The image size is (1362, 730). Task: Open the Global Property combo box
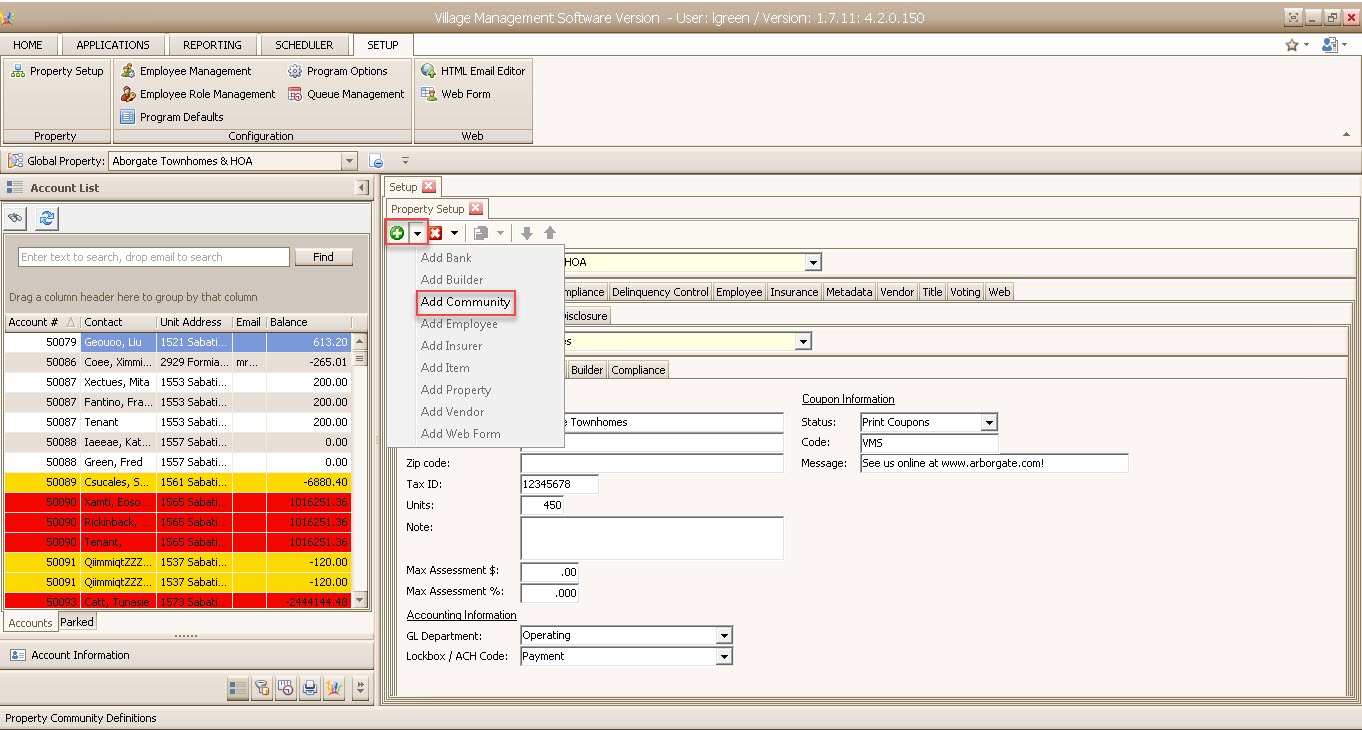tap(349, 161)
